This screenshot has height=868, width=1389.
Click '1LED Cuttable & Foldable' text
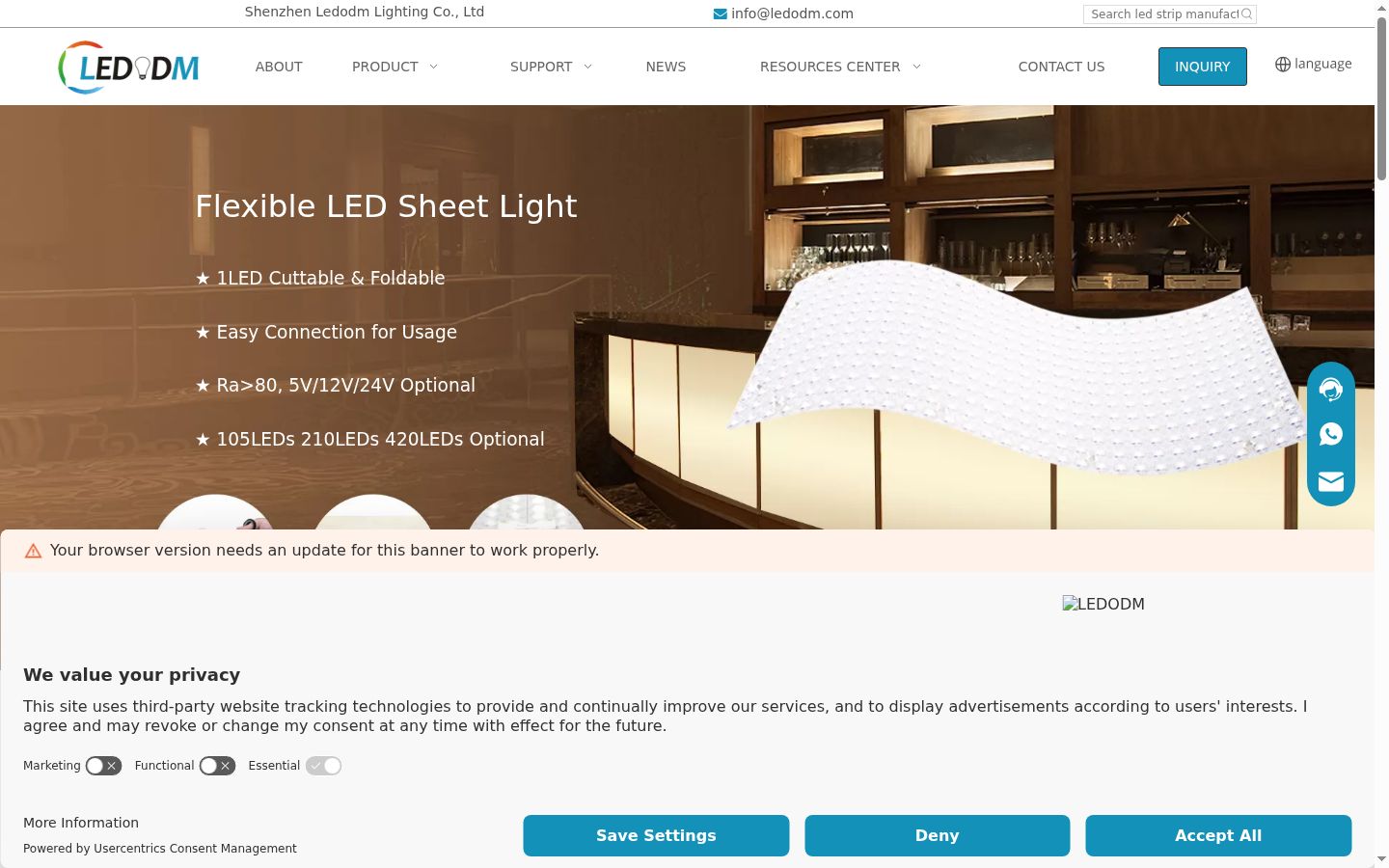[331, 278]
